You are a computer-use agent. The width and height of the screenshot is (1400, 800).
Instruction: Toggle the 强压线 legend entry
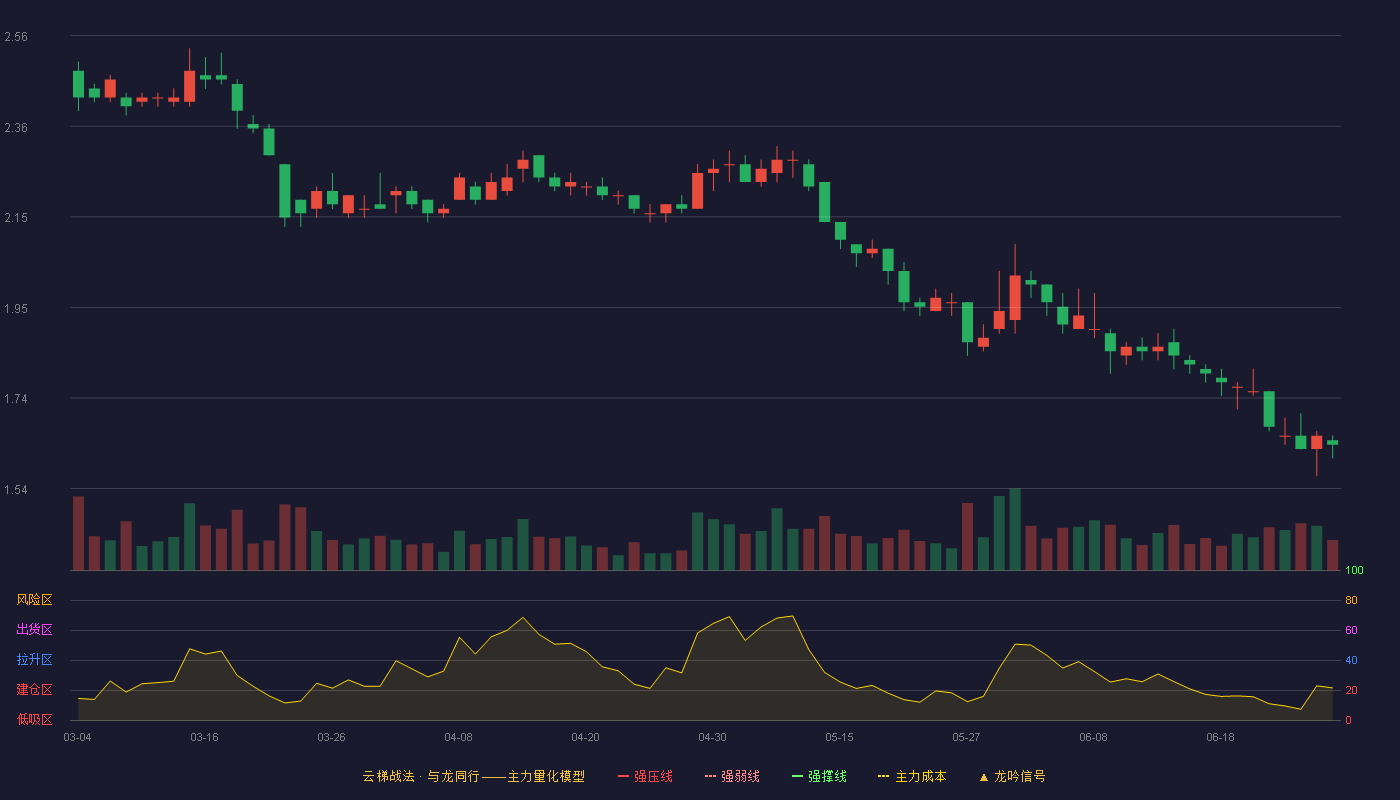pos(646,776)
